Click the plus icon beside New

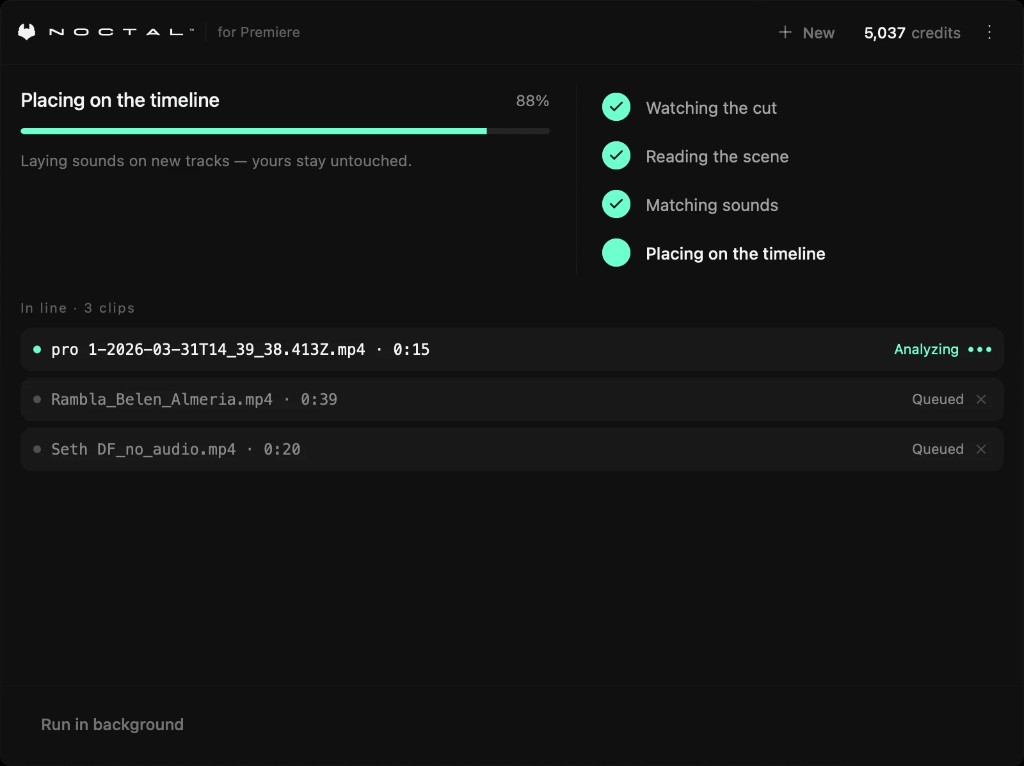tap(785, 32)
